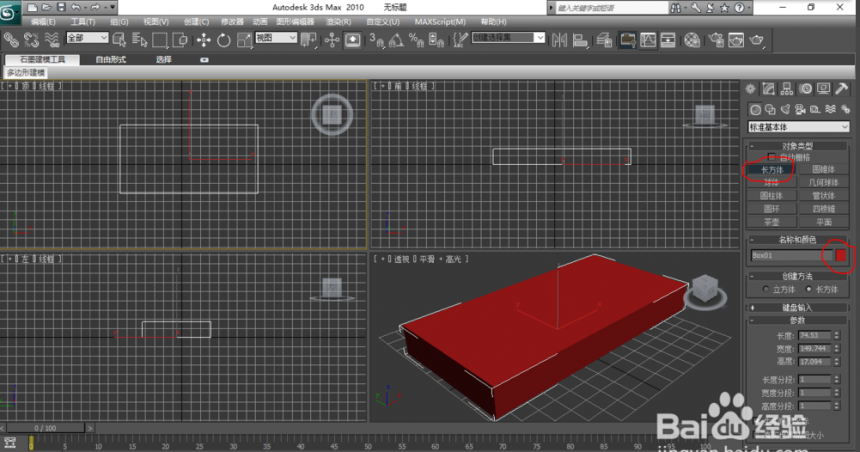Open the Material Editor sphere icon

[692, 39]
